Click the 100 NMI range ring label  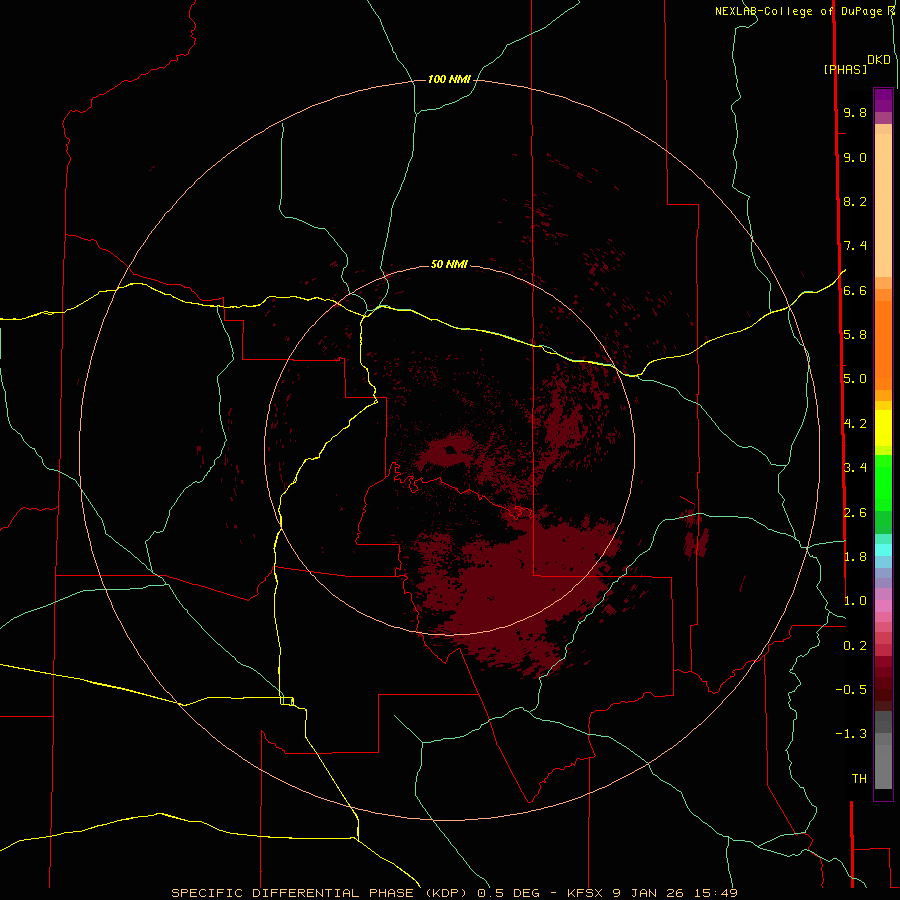point(449,79)
